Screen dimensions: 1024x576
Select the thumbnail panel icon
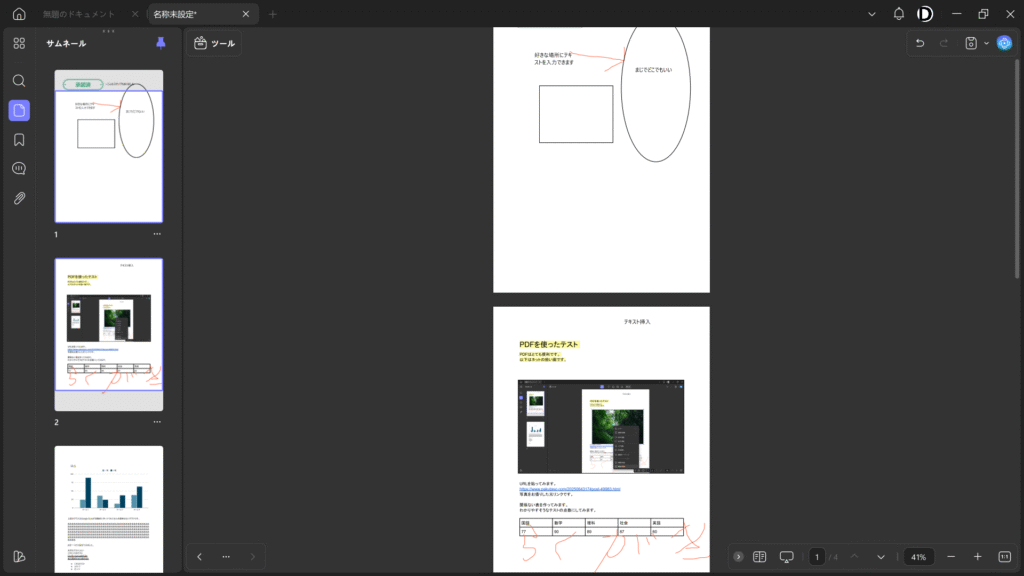click(x=19, y=110)
